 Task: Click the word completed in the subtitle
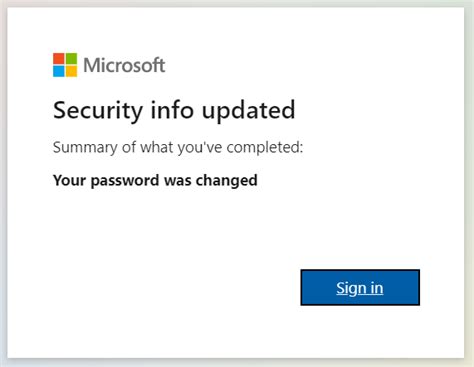coord(265,147)
